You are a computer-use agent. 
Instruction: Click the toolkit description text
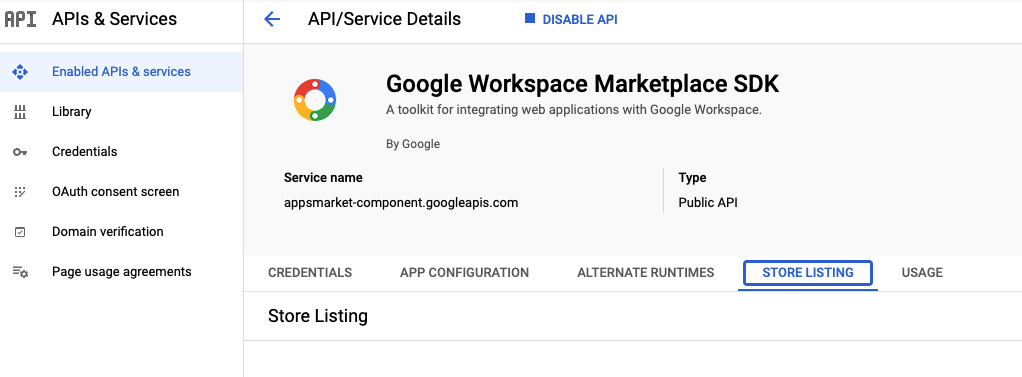click(574, 110)
